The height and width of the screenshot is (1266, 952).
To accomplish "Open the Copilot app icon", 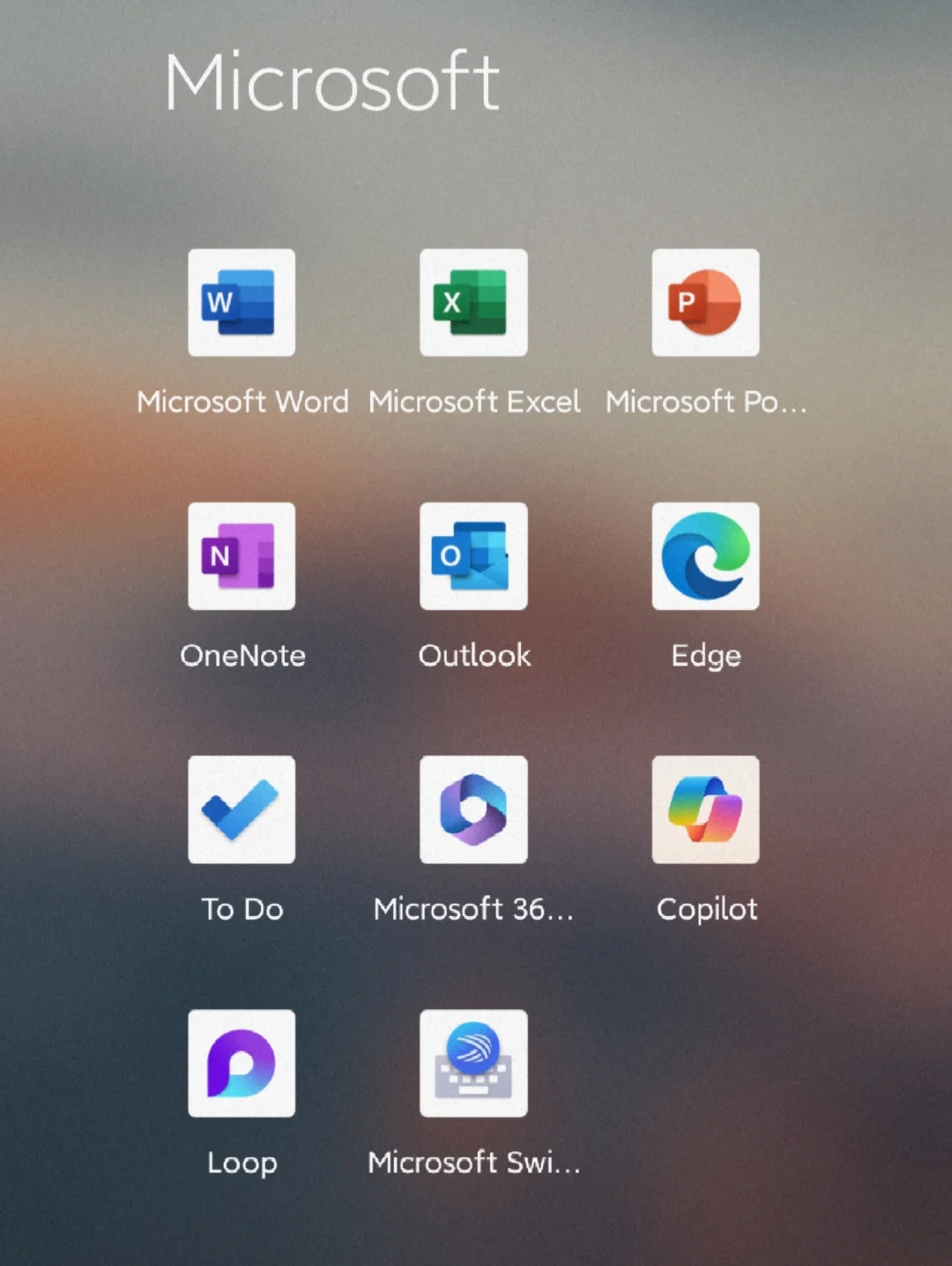I will 705,809.
